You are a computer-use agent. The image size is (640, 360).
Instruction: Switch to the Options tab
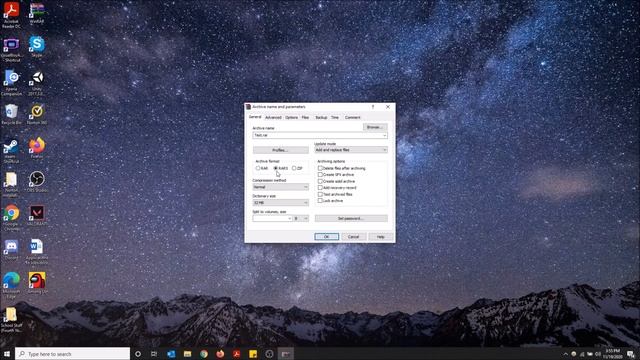[x=291, y=118]
